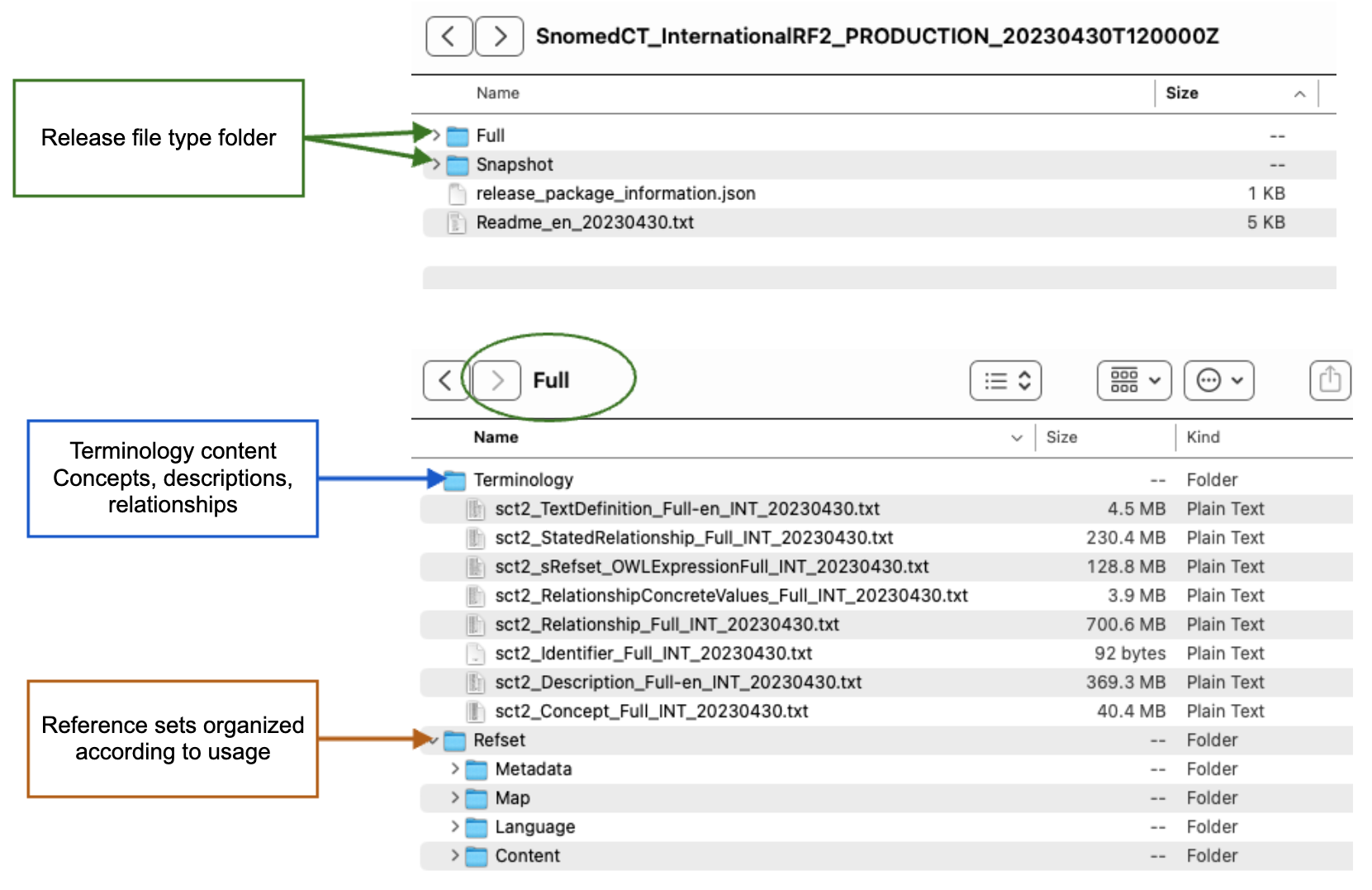Click the Full title of the lower window

click(x=551, y=380)
